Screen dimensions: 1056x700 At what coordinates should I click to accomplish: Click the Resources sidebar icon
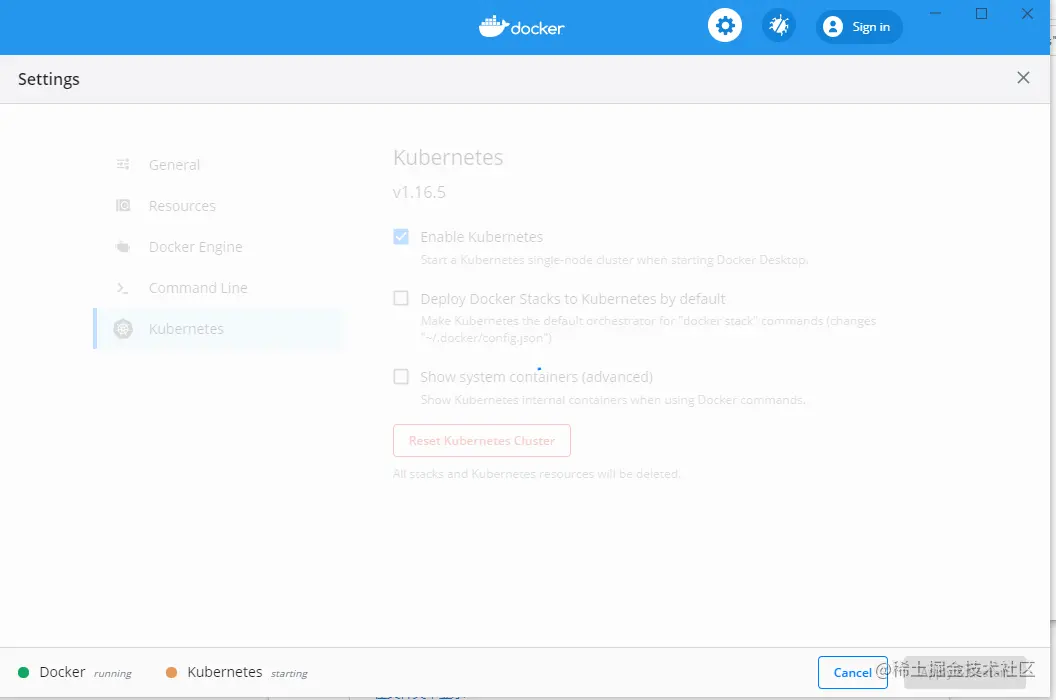click(x=123, y=205)
